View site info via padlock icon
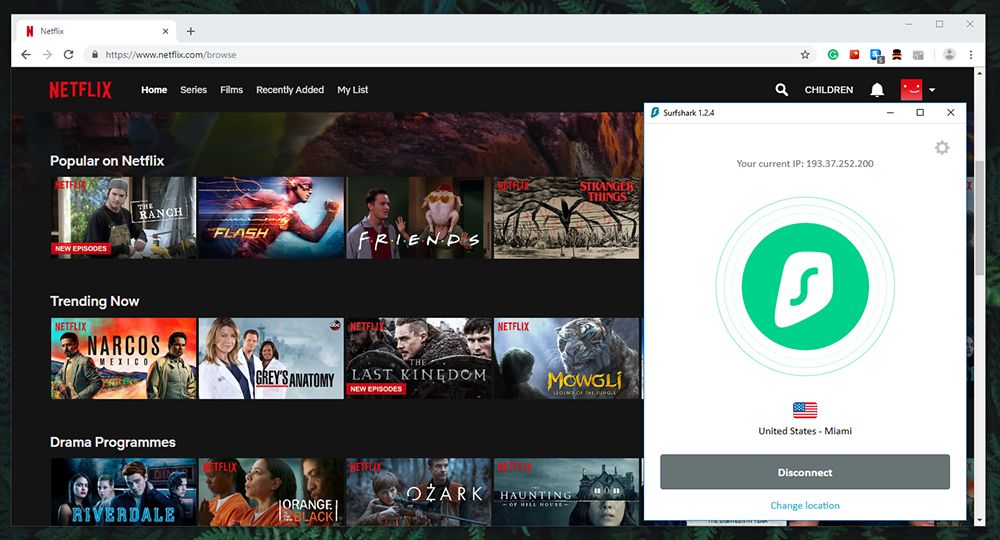1000x540 pixels. (95, 55)
